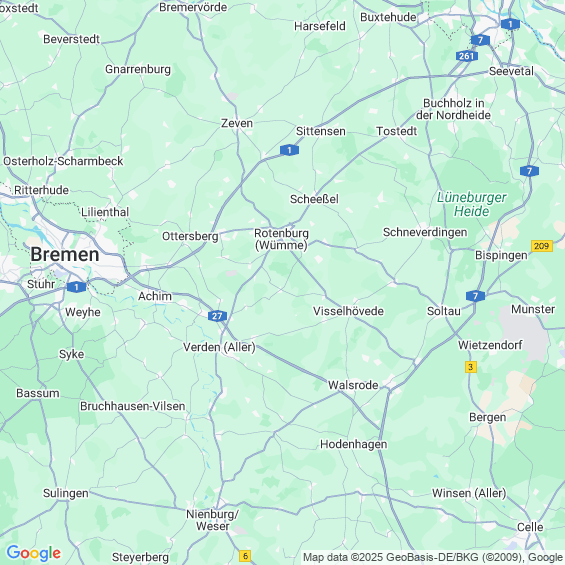This screenshot has width=565, height=565.
Task: Open the Map data copyright link
Action: 432,557
